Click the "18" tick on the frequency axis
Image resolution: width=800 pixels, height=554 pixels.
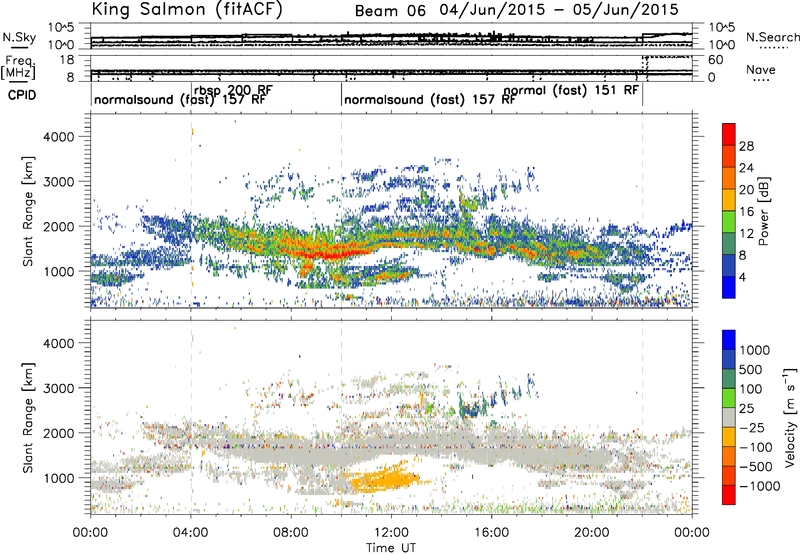click(x=67, y=60)
